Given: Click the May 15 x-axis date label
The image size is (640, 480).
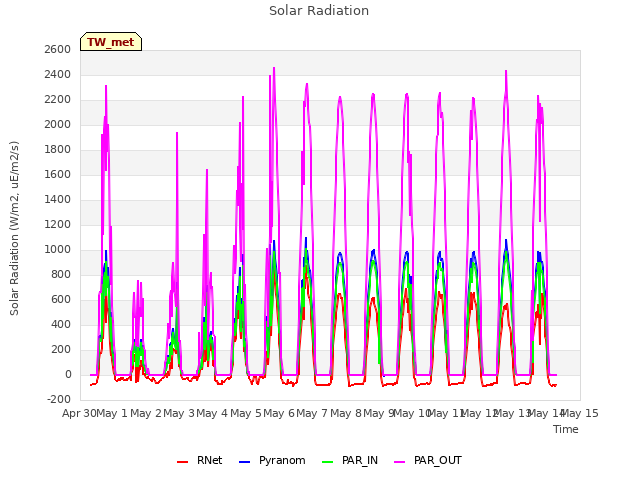Looking at the screenshot, I should coord(580,413).
